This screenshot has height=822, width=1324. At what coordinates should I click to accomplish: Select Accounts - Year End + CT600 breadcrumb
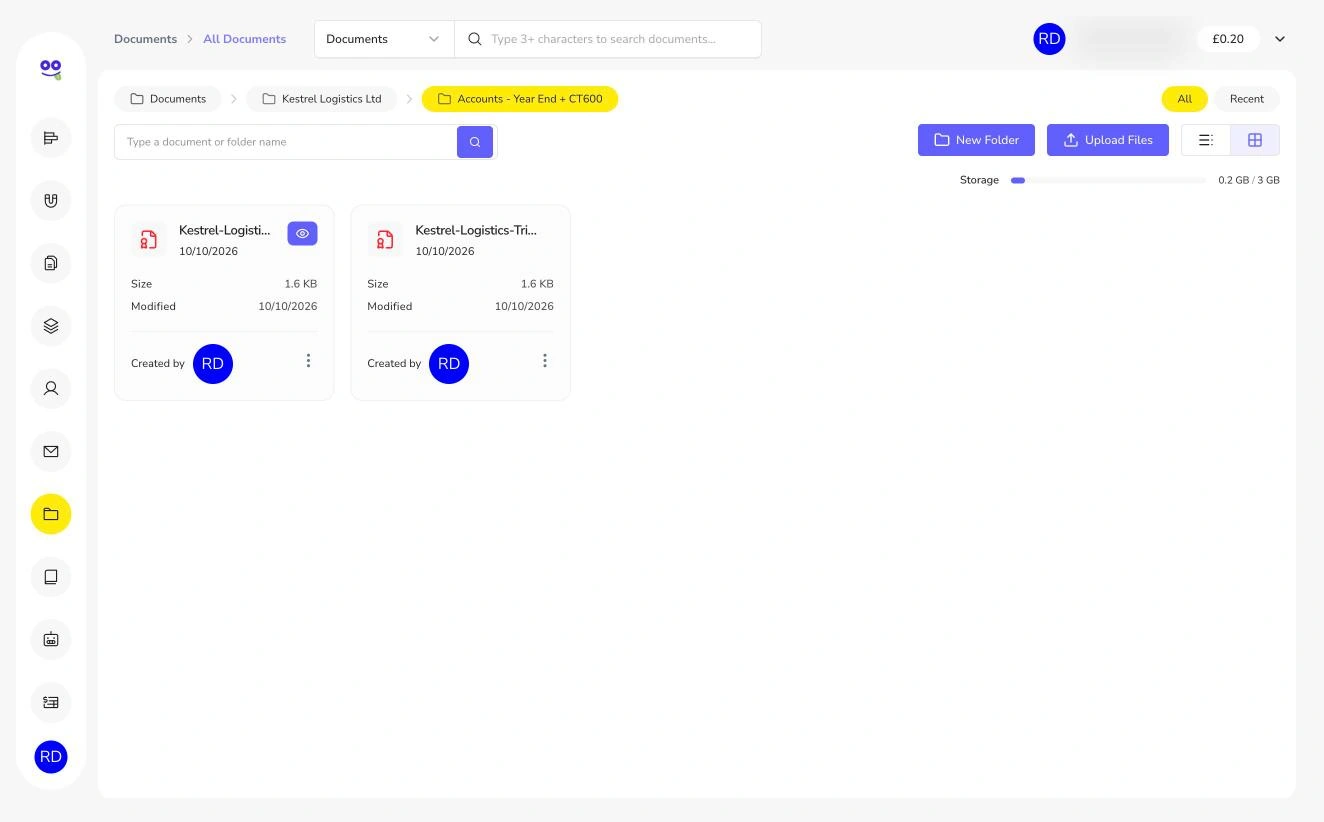520,99
